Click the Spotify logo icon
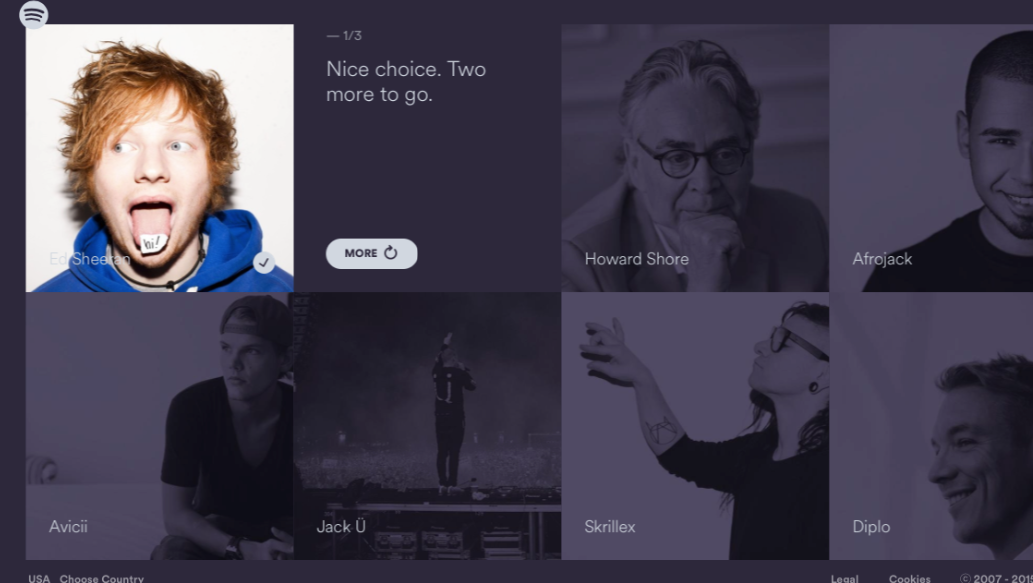The image size is (1033, 583). click(x=34, y=14)
